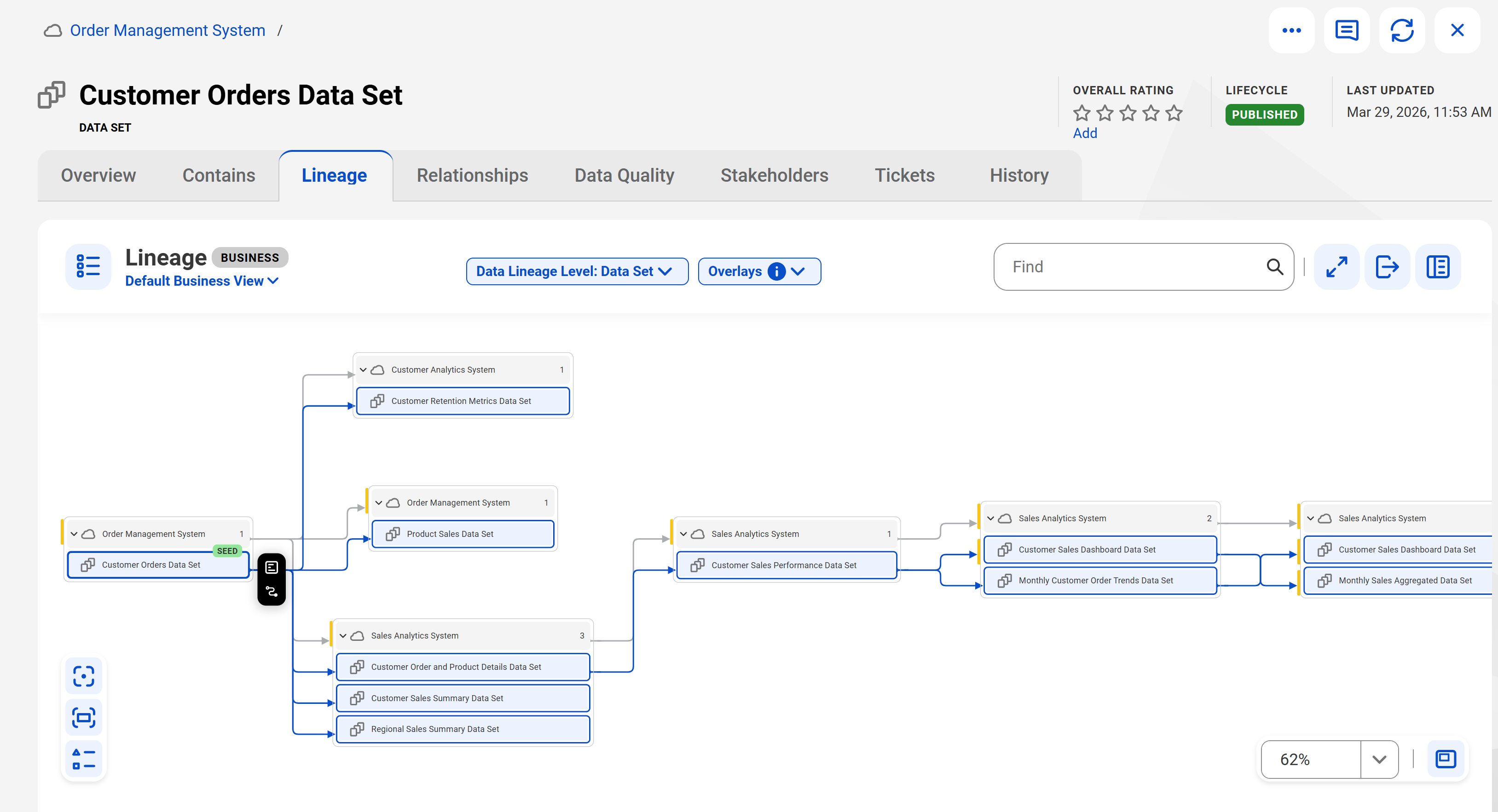
Task: Select Customer Order and Product Details Data Set
Action: point(463,667)
